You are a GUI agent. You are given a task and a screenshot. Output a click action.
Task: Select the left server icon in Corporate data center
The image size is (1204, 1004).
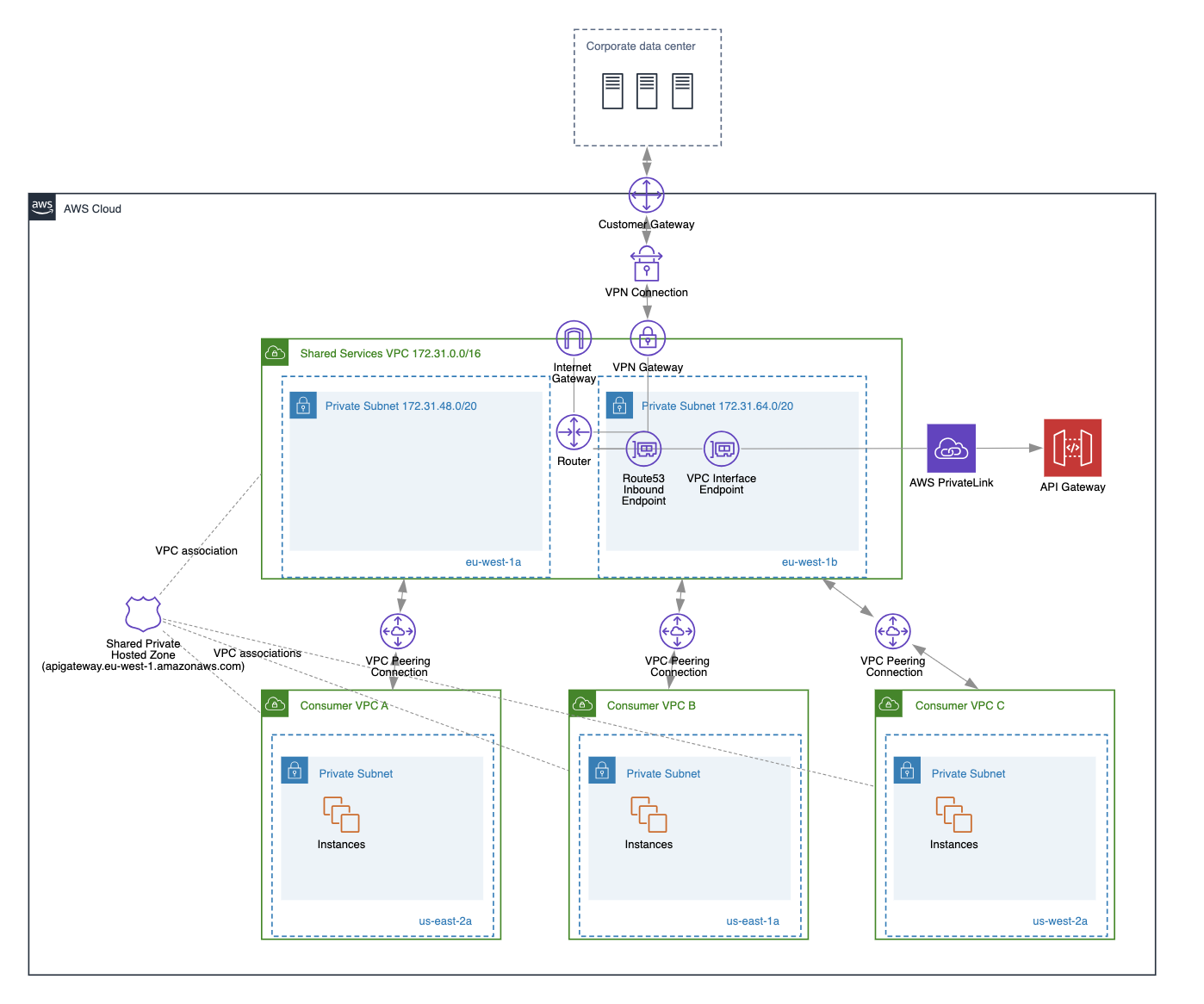click(x=612, y=91)
